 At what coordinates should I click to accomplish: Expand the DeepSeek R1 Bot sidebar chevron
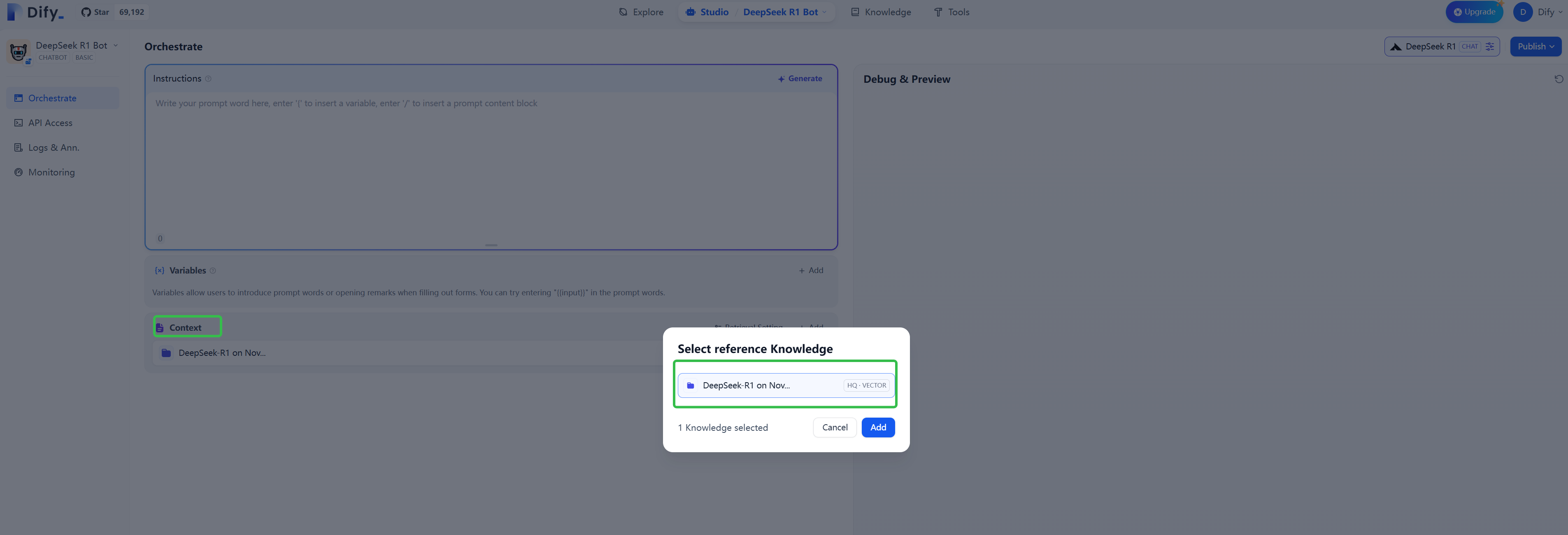116,46
